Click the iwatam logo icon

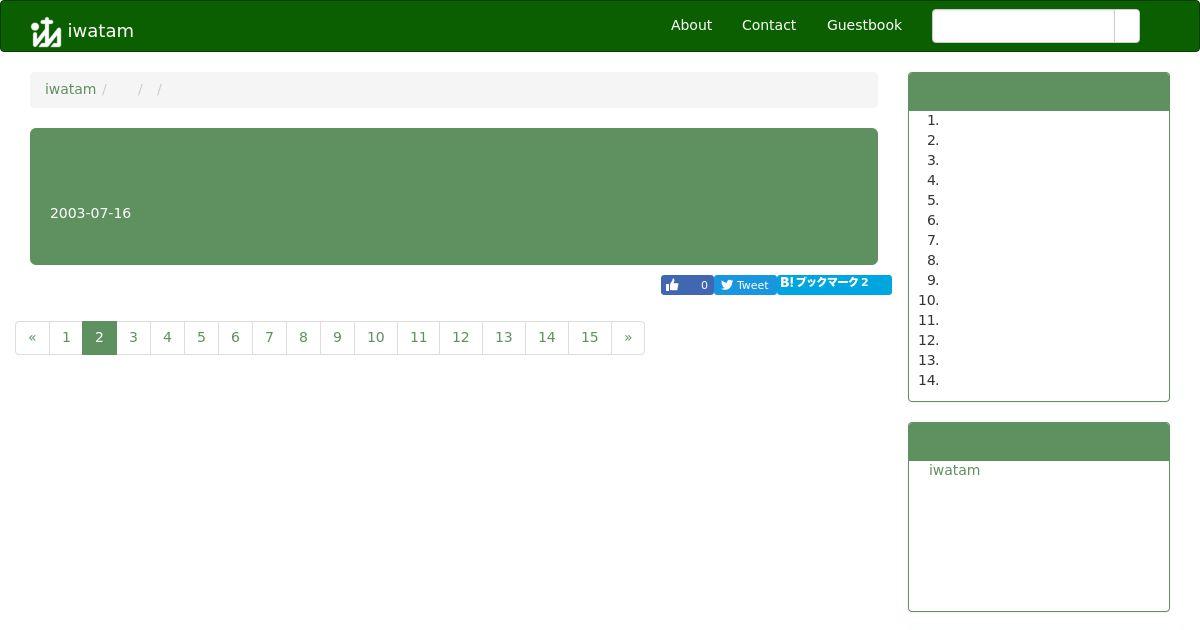(46, 32)
